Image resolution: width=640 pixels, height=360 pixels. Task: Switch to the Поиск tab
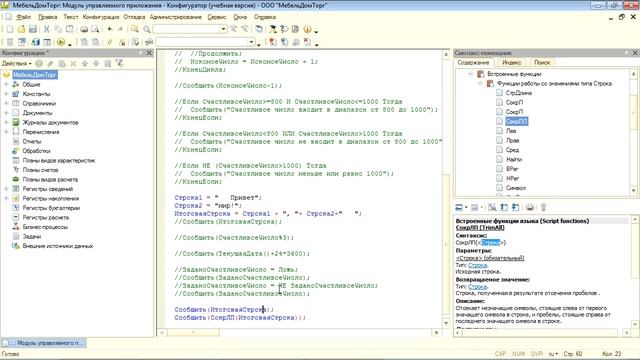coord(542,62)
